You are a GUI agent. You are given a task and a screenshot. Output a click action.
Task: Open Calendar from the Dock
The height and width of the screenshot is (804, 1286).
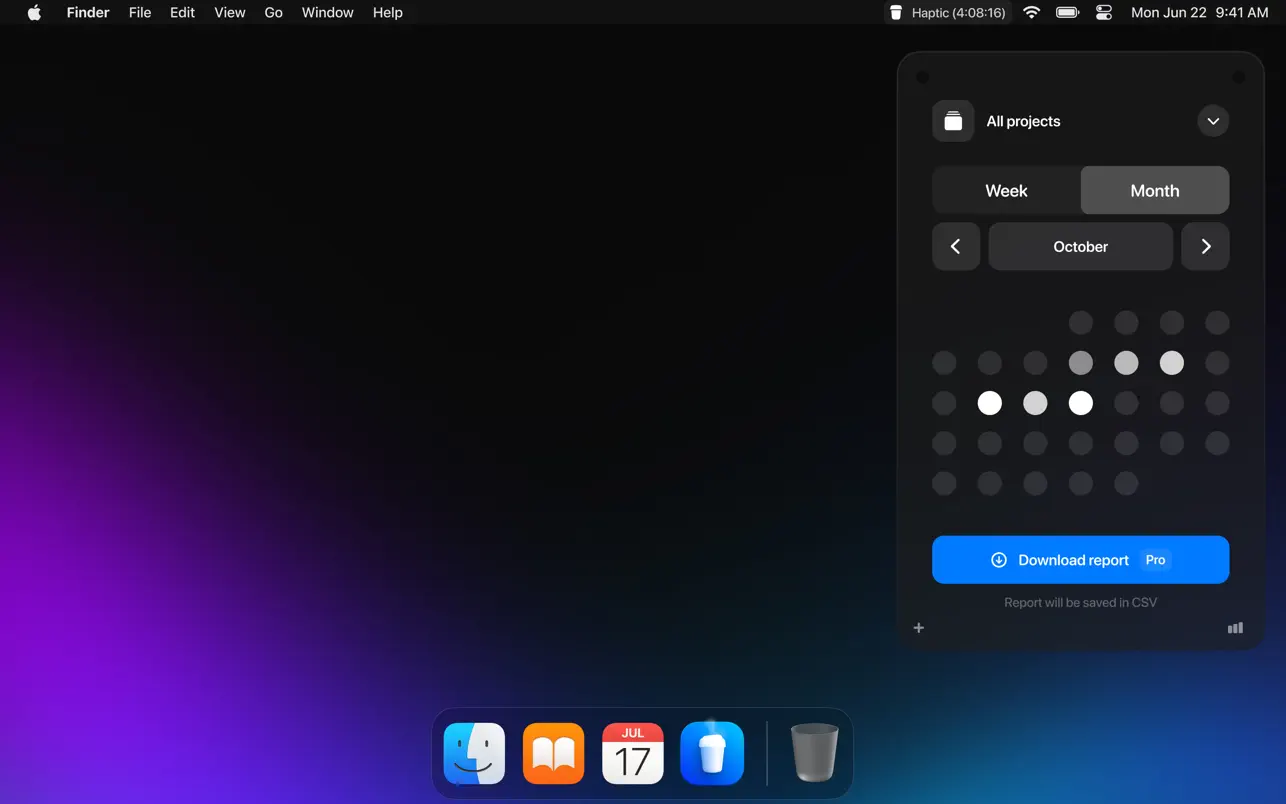633,753
